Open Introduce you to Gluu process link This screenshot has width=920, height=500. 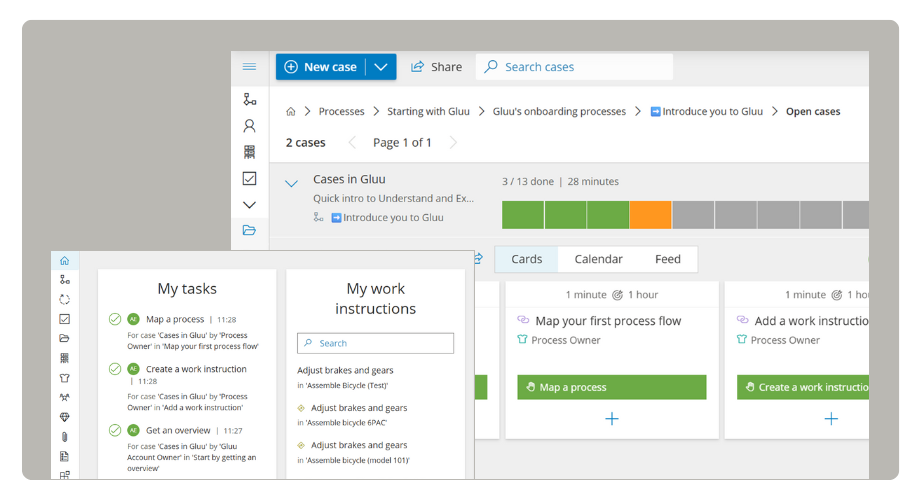point(388,217)
